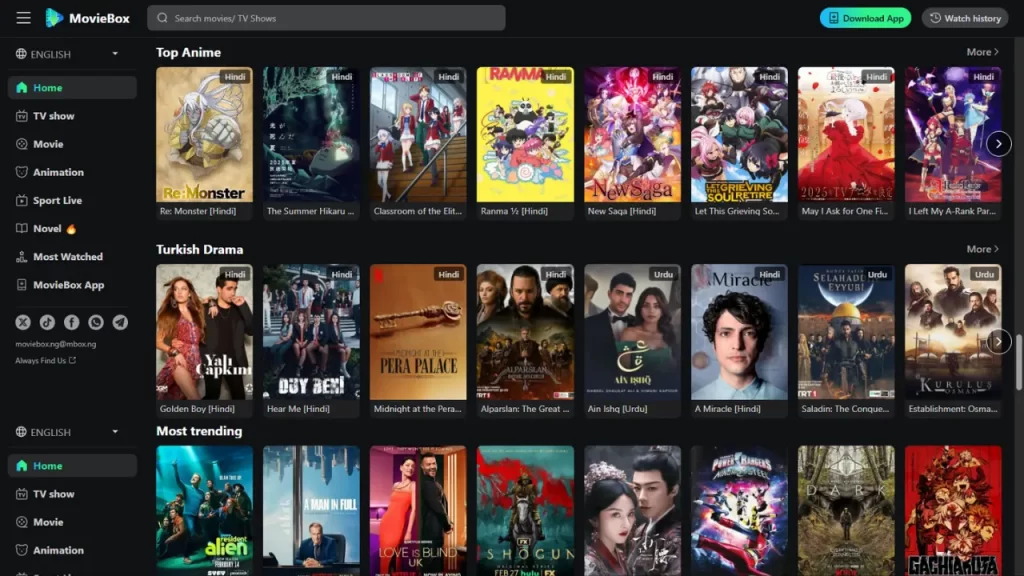Image resolution: width=1024 pixels, height=576 pixels.
Task: Open Shogun trending poster
Action: 525,511
